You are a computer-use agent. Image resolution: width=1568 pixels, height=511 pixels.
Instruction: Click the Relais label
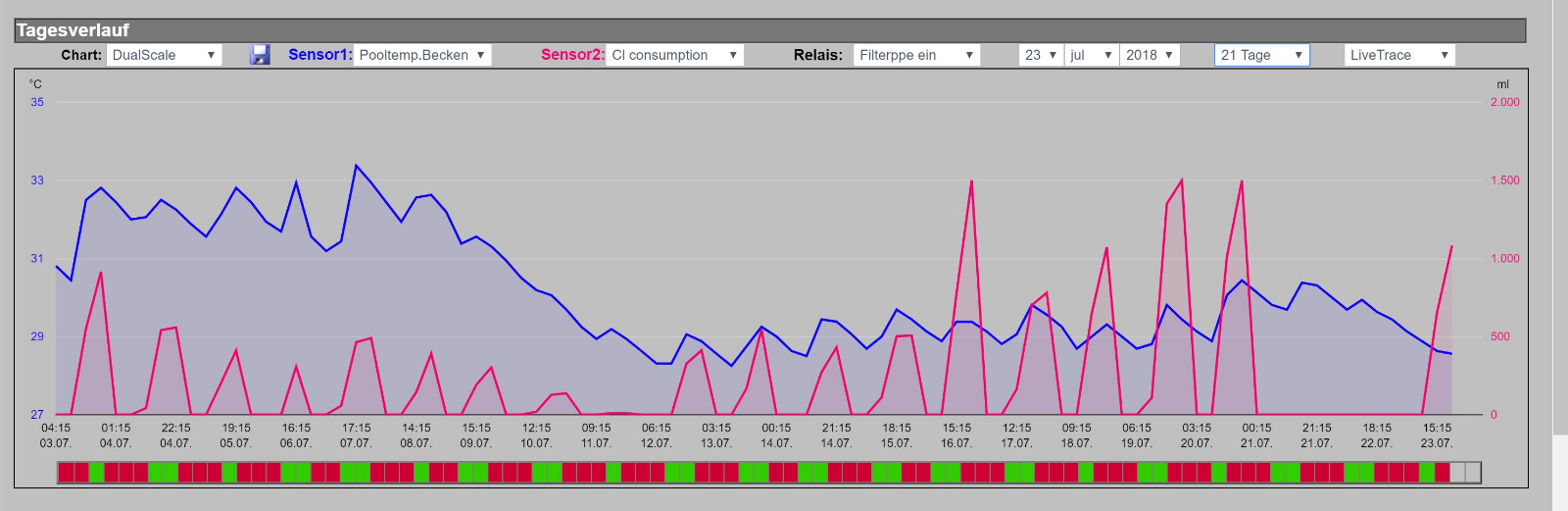tap(818, 55)
